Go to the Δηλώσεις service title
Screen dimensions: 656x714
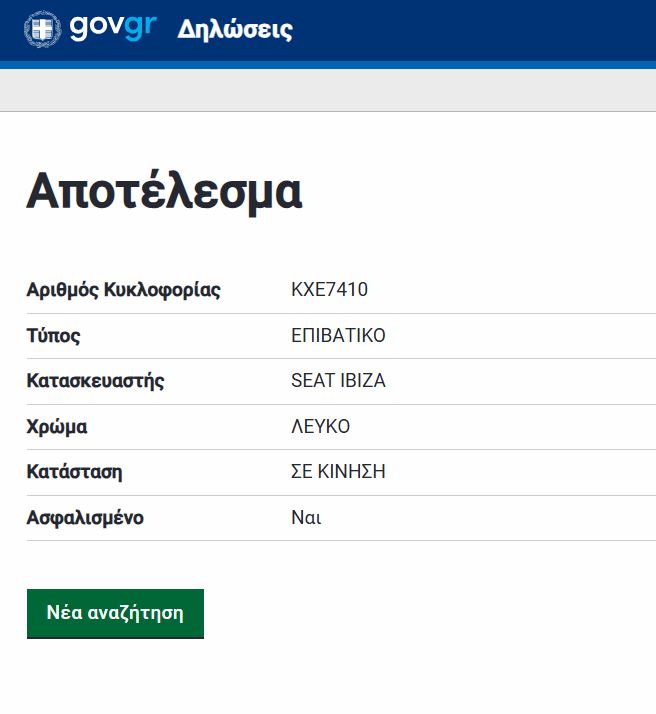235,30
